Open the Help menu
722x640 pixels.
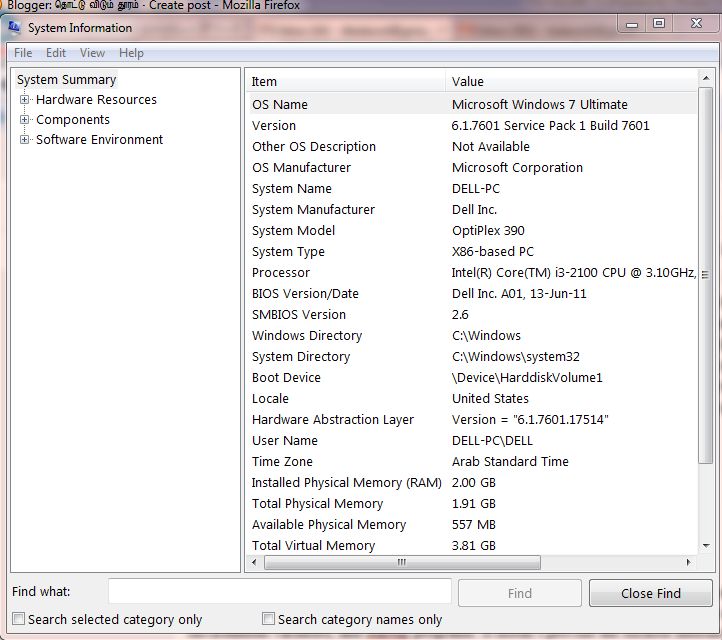tap(131, 53)
